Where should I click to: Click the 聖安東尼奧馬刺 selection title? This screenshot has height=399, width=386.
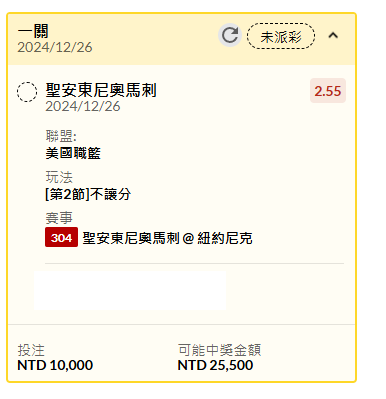coord(101,90)
